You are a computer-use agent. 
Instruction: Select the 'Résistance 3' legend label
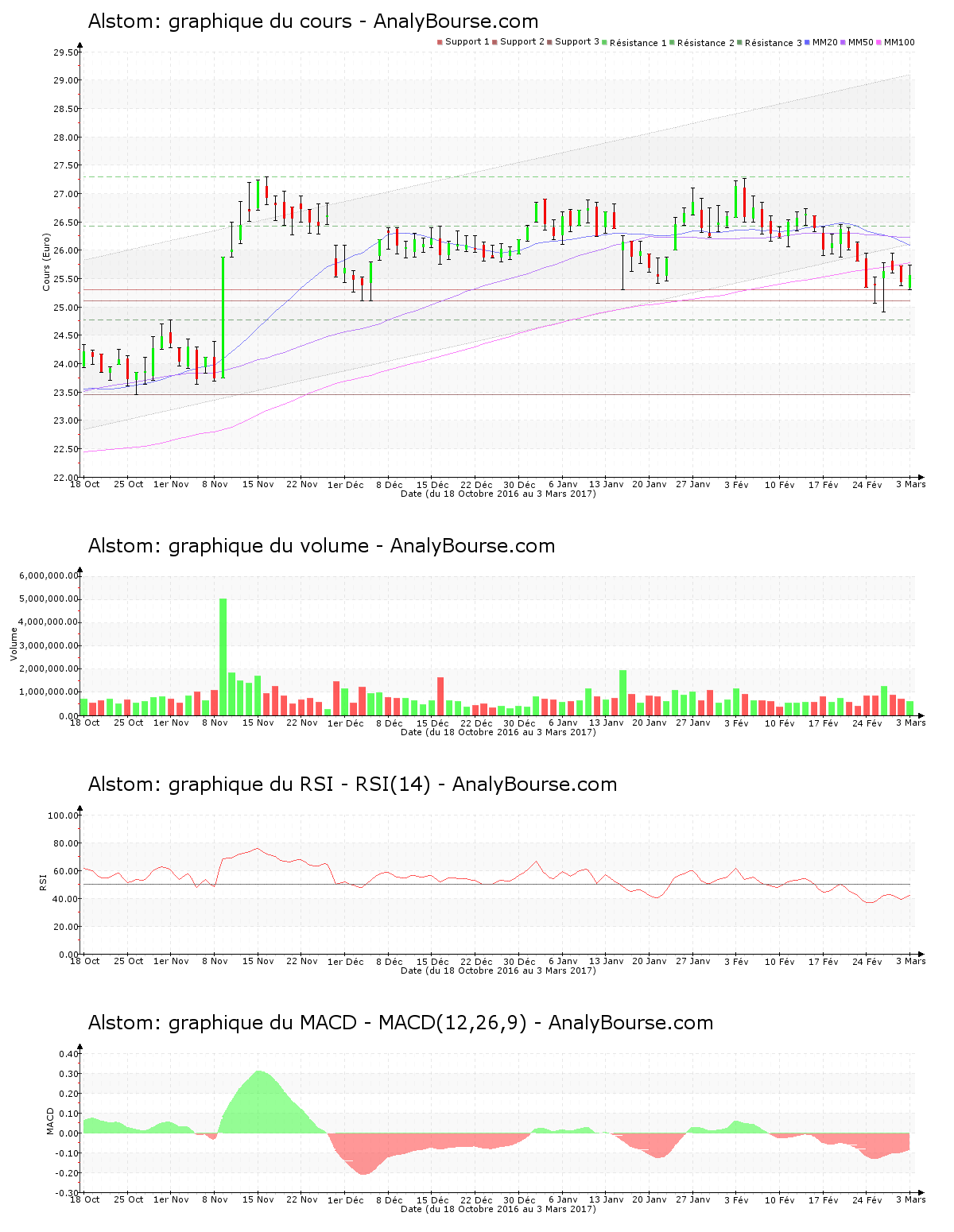pos(774,43)
